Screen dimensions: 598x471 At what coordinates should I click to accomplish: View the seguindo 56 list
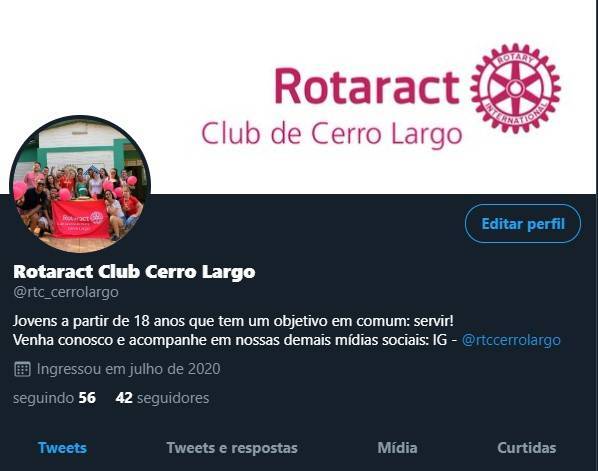click(x=54, y=398)
